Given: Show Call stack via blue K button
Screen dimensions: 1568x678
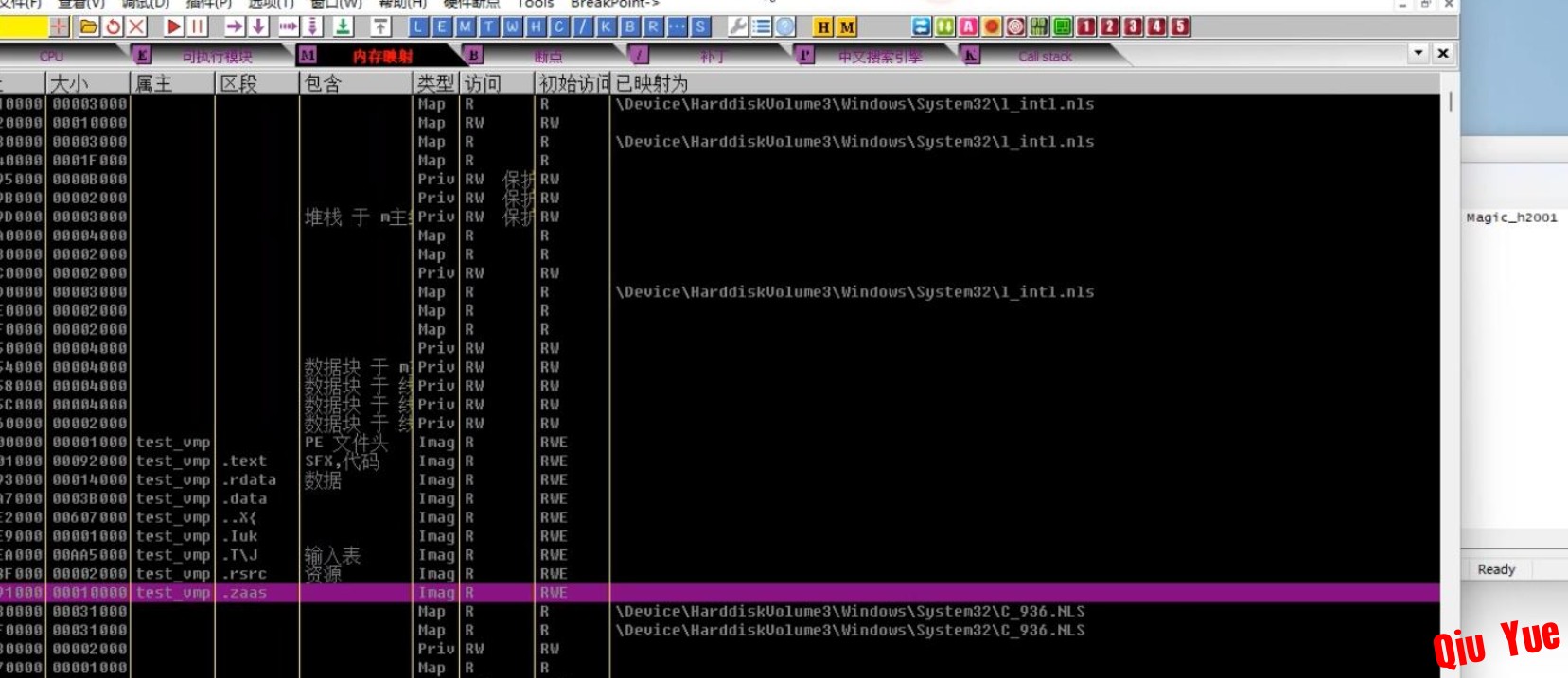Looking at the screenshot, I should pos(606,26).
